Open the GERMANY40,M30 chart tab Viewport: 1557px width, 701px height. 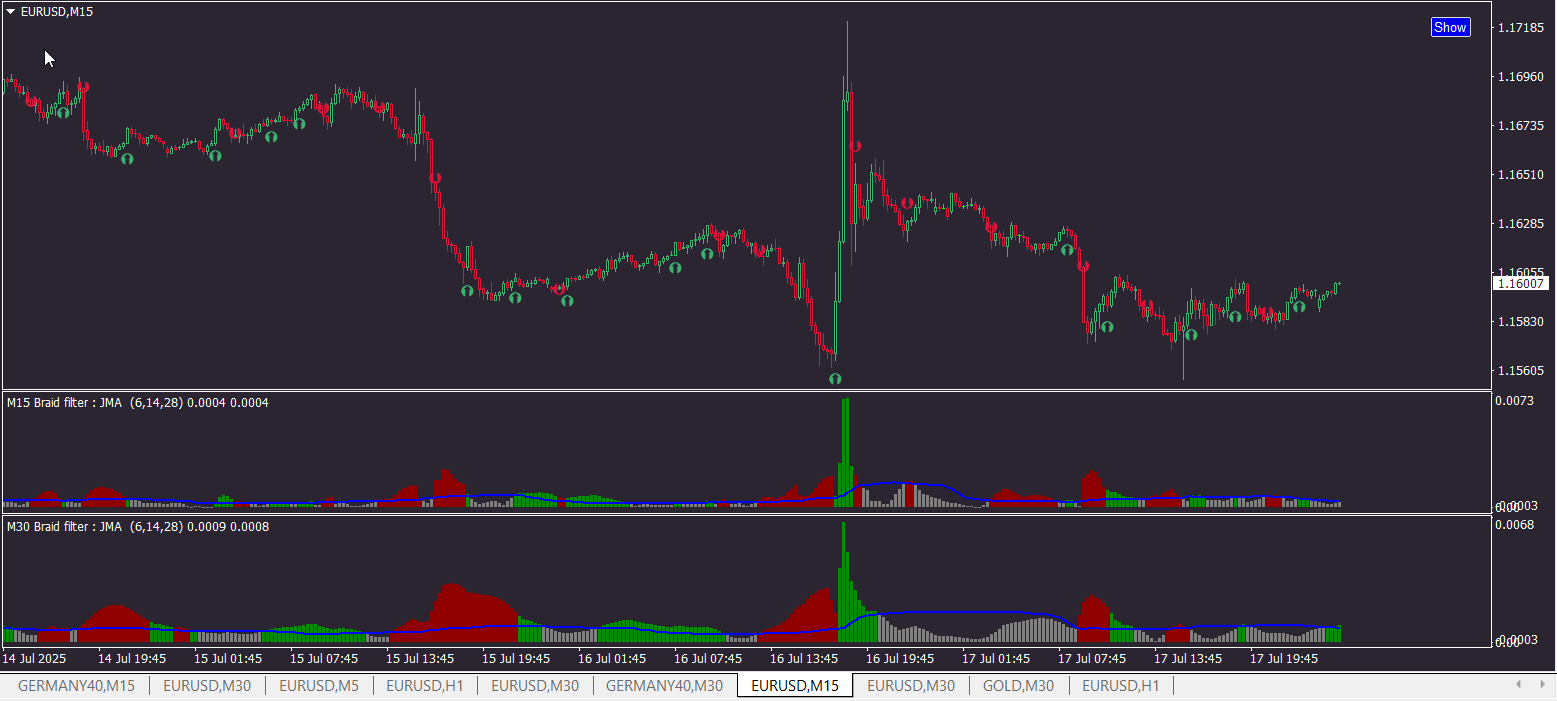click(665, 685)
